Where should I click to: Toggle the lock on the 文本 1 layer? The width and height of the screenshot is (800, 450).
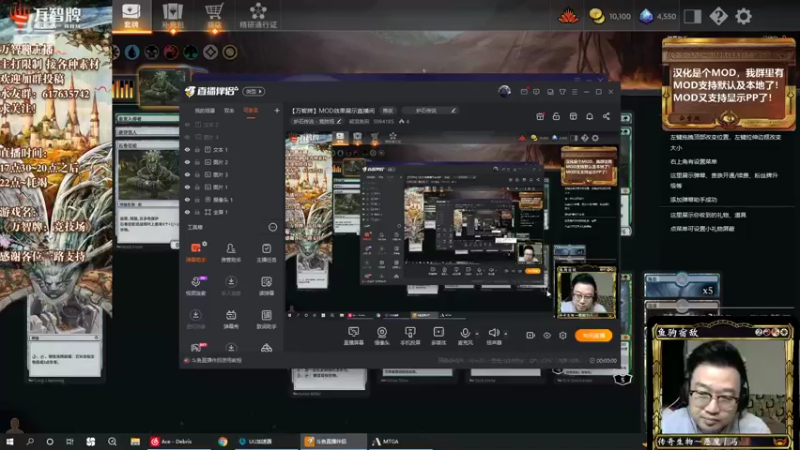197,149
